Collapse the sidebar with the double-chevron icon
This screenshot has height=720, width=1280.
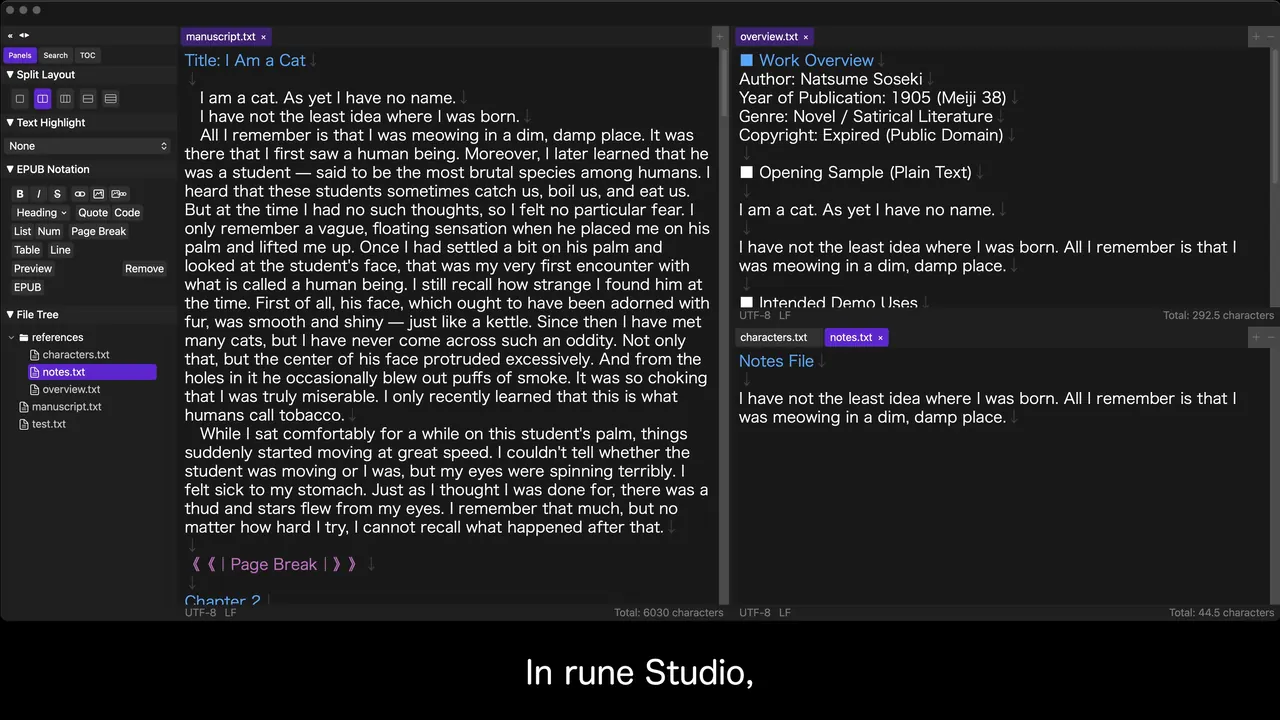[x=10, y=36]
